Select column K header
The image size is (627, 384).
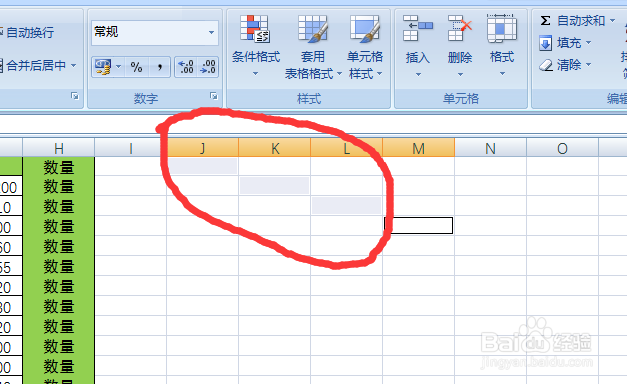[x=275, y=148]
